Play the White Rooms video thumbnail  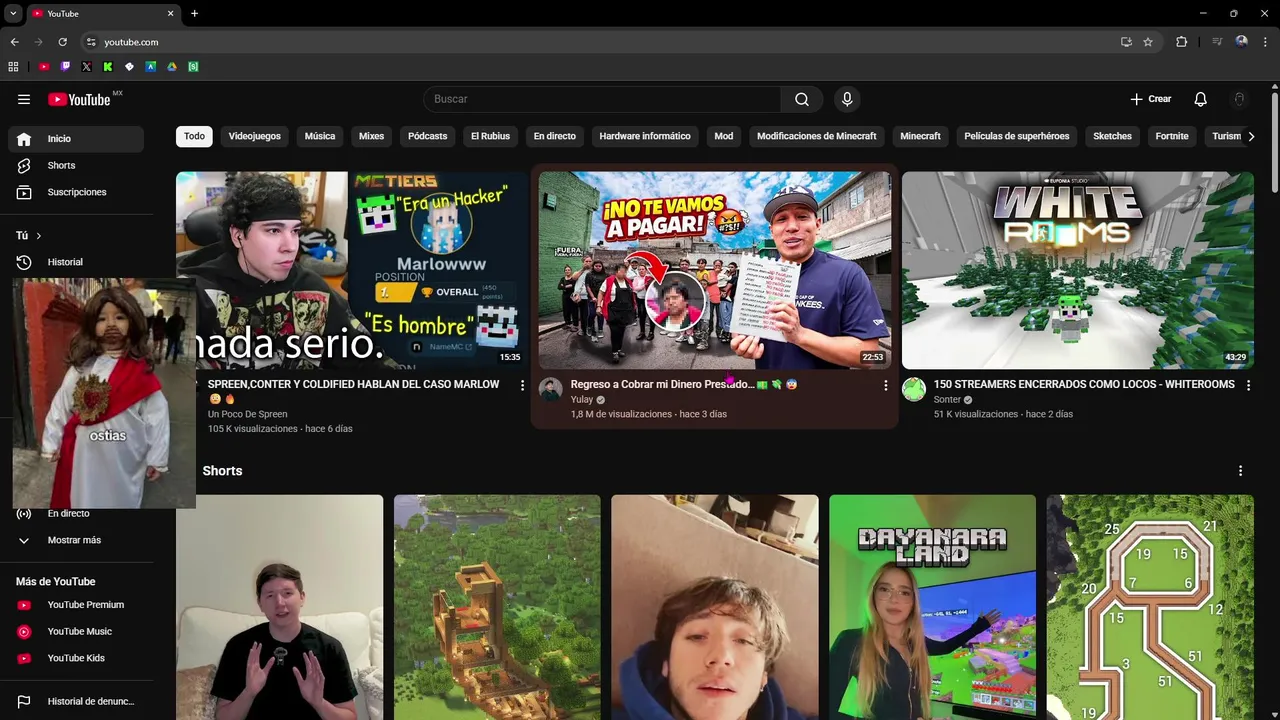pos(1078,270)
